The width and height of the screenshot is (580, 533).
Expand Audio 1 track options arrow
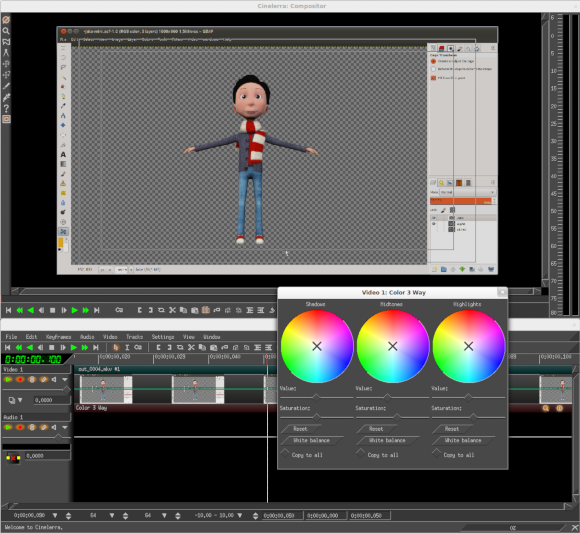[65, 427]
